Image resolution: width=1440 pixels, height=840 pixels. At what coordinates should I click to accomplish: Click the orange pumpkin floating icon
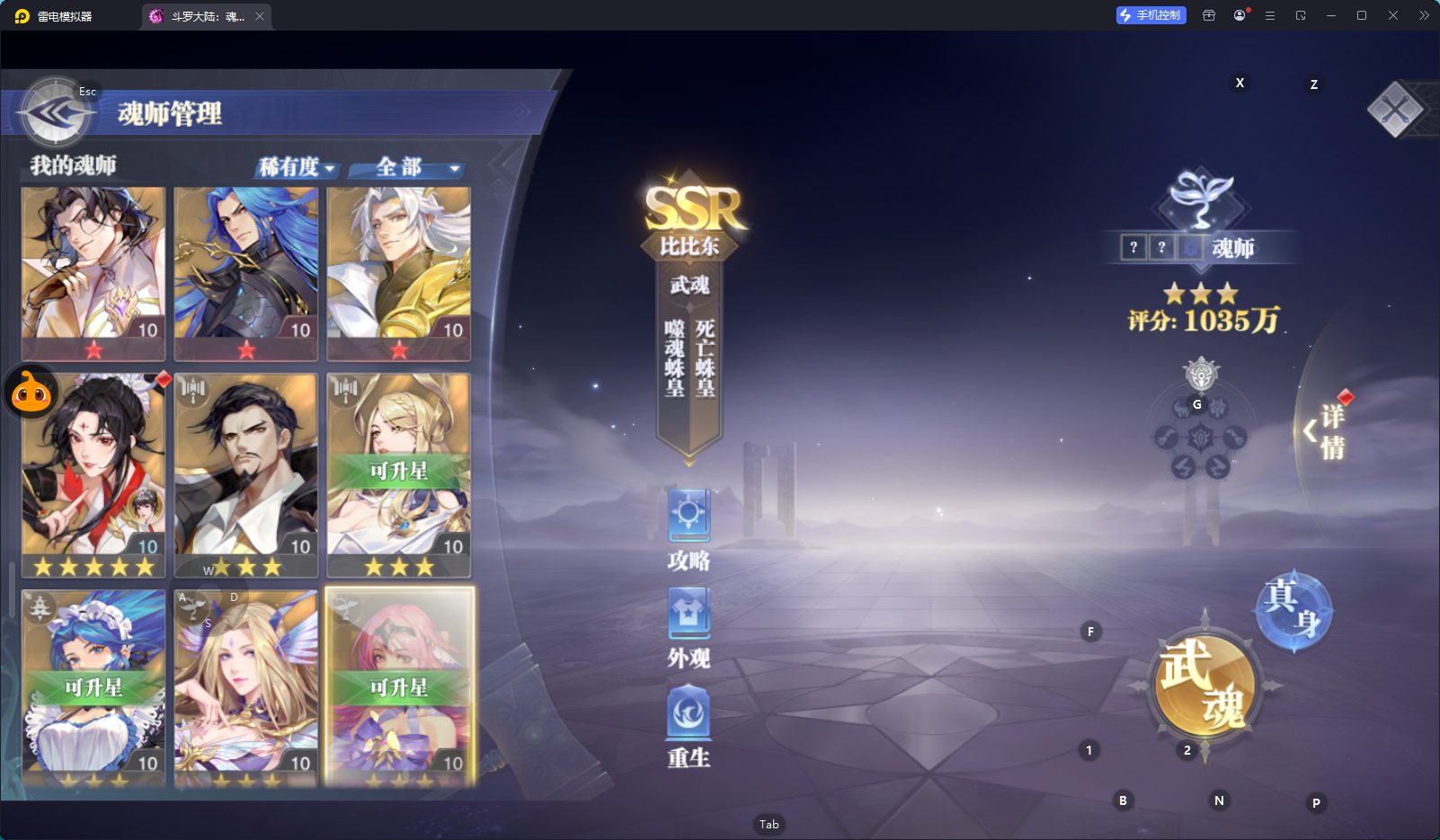point(31,392)
